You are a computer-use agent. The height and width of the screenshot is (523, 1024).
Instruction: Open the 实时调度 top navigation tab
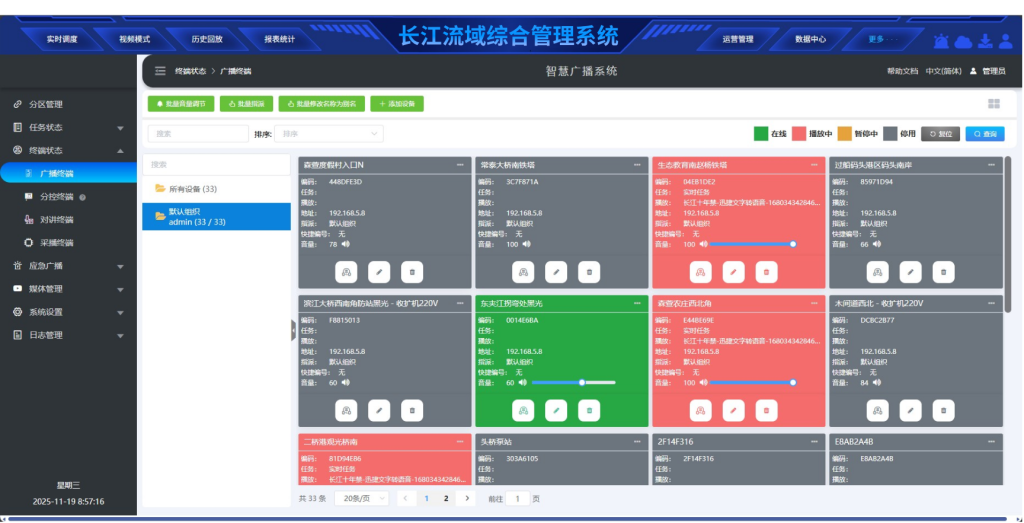point(62,39)
